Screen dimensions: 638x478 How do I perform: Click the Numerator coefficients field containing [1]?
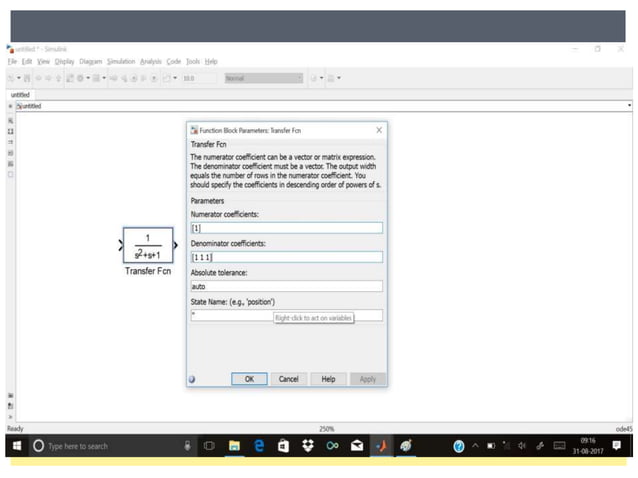[x=286, y=228]
